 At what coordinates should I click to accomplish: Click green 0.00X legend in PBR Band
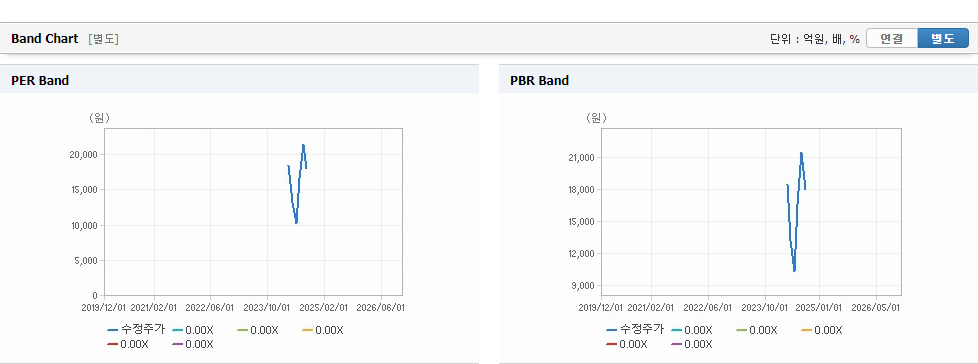pos(757,330)
